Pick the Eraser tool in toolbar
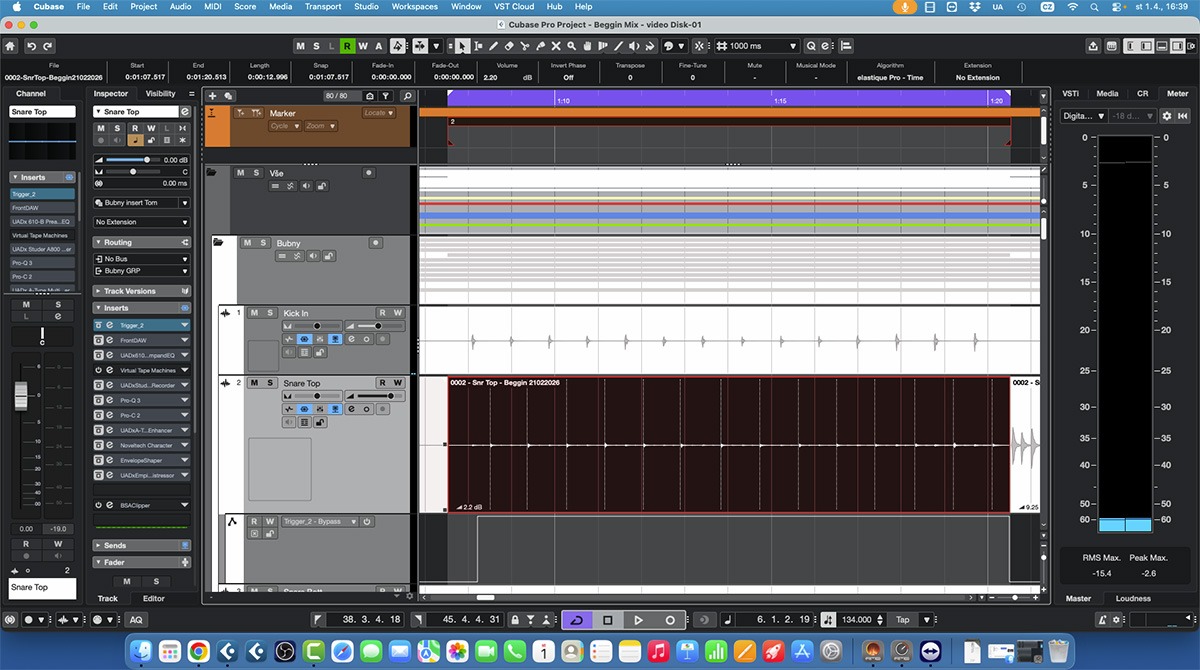Image resolution: width=1200 pixels, height=670 pixels. pyautogui.click(x=509, y=46)
